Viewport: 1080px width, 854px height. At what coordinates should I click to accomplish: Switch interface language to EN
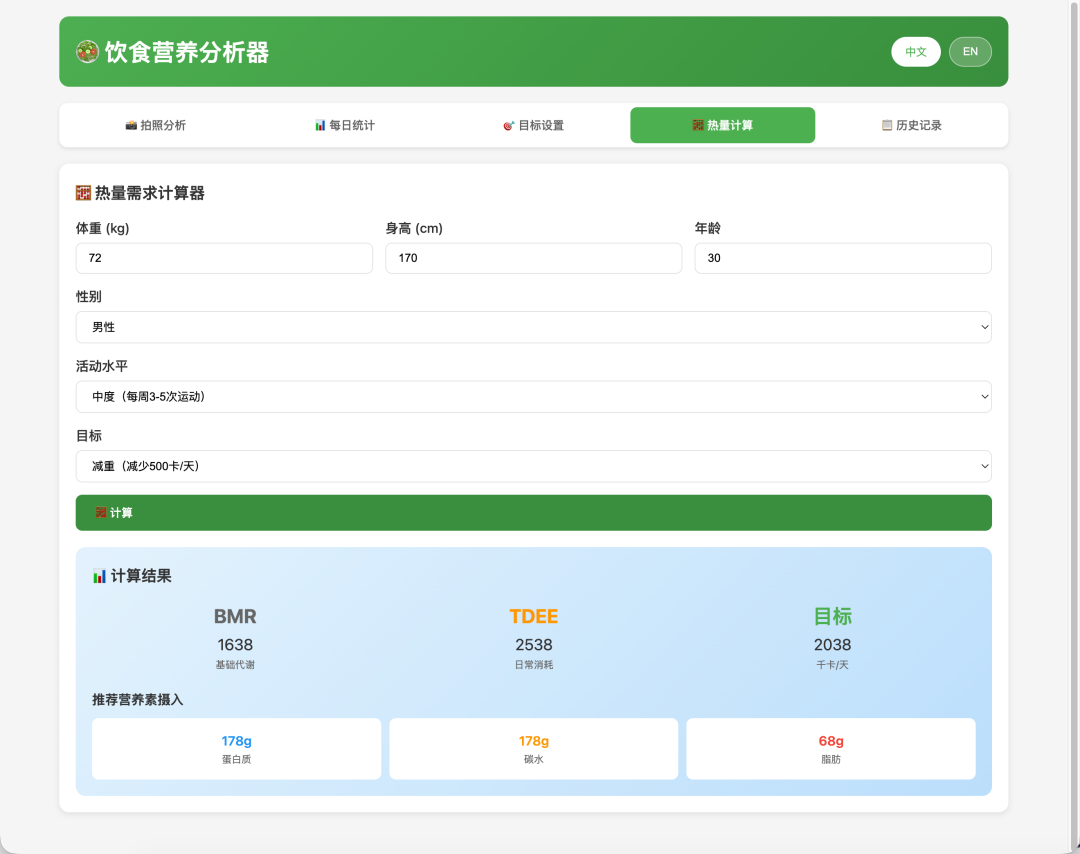click(x=970, y=51)
